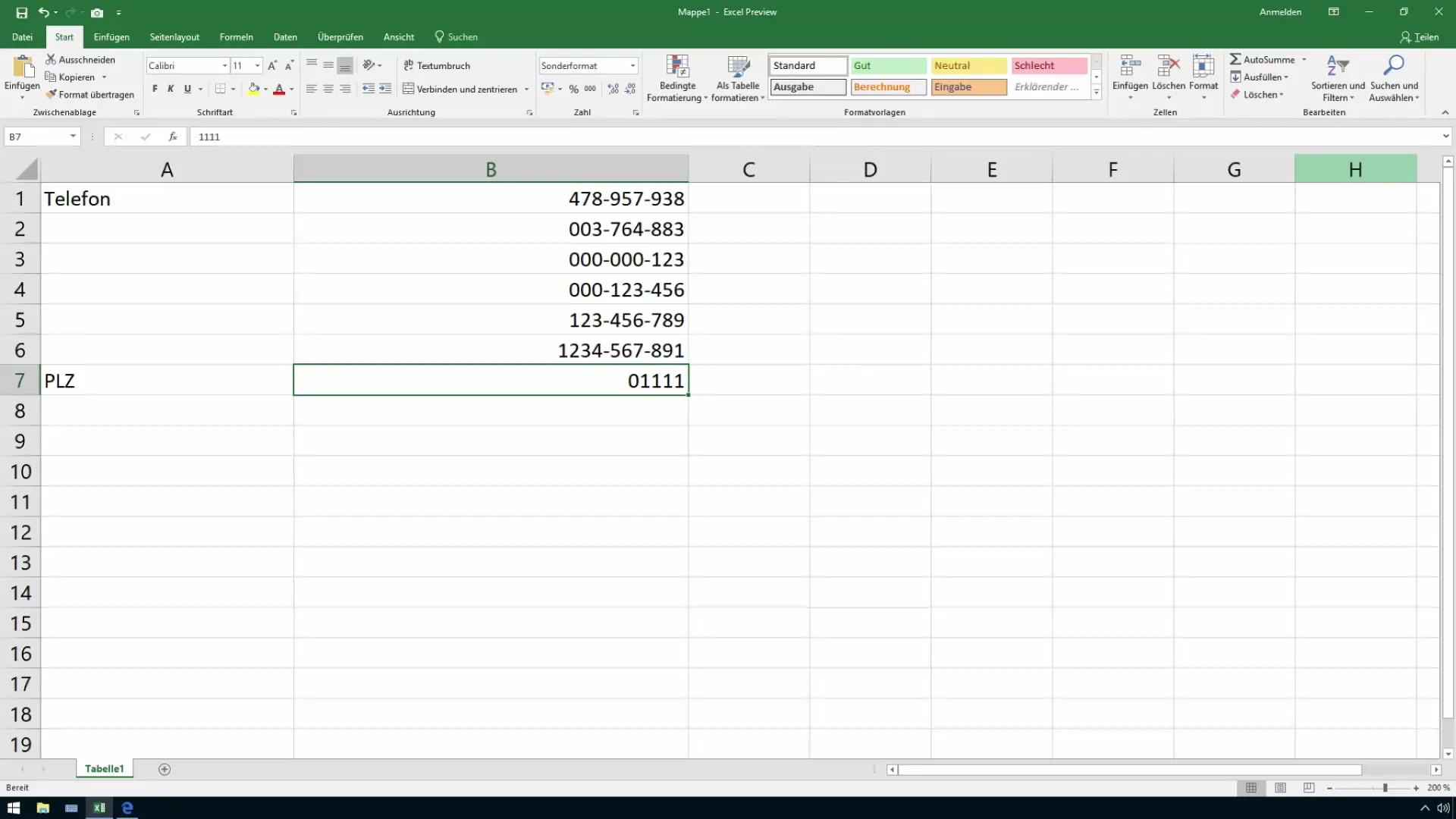The width and height of the screenshot is (1456, 819).
Task: Click the Zellen Einfügen cells icon
Action: [1130, 67]
